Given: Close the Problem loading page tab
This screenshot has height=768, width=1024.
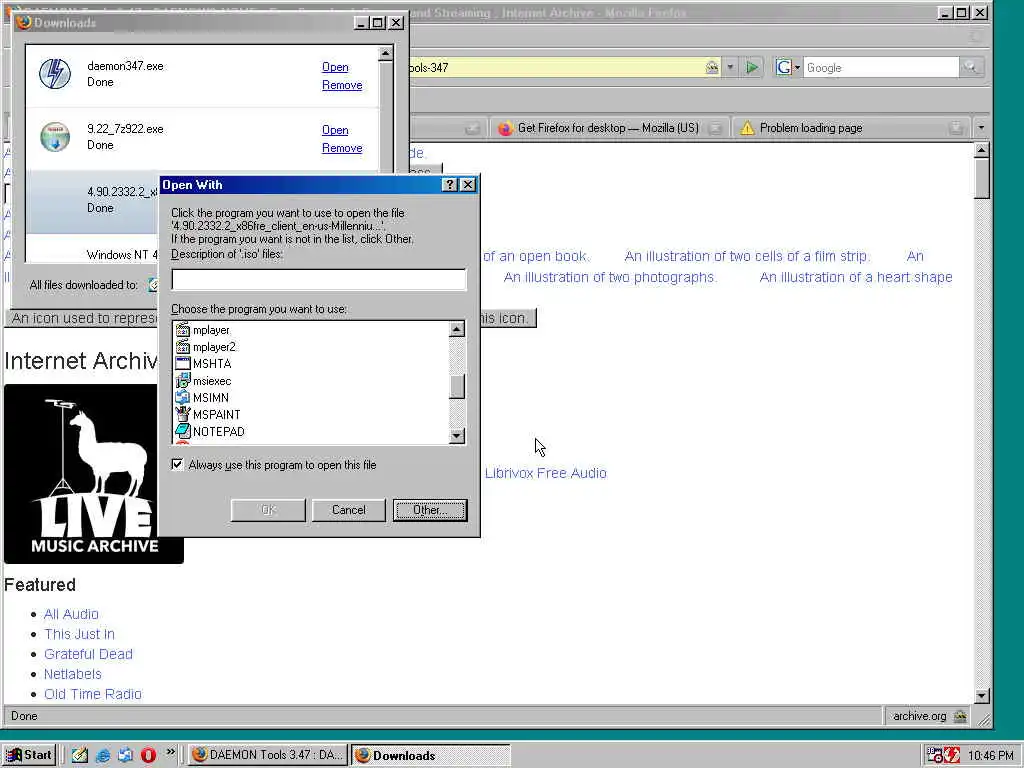Looking at the screenshot, I should [957, 128].
